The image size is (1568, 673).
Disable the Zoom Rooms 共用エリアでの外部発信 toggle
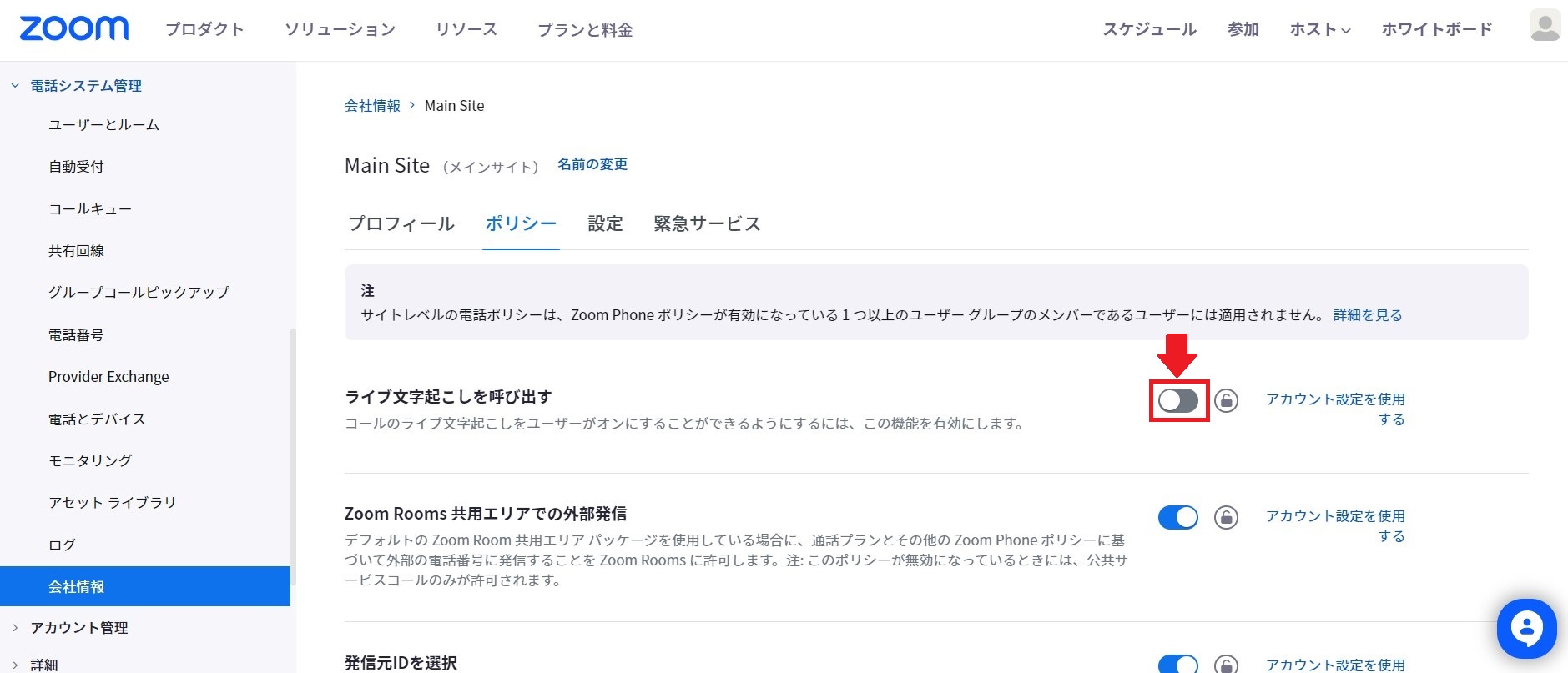1178,518
